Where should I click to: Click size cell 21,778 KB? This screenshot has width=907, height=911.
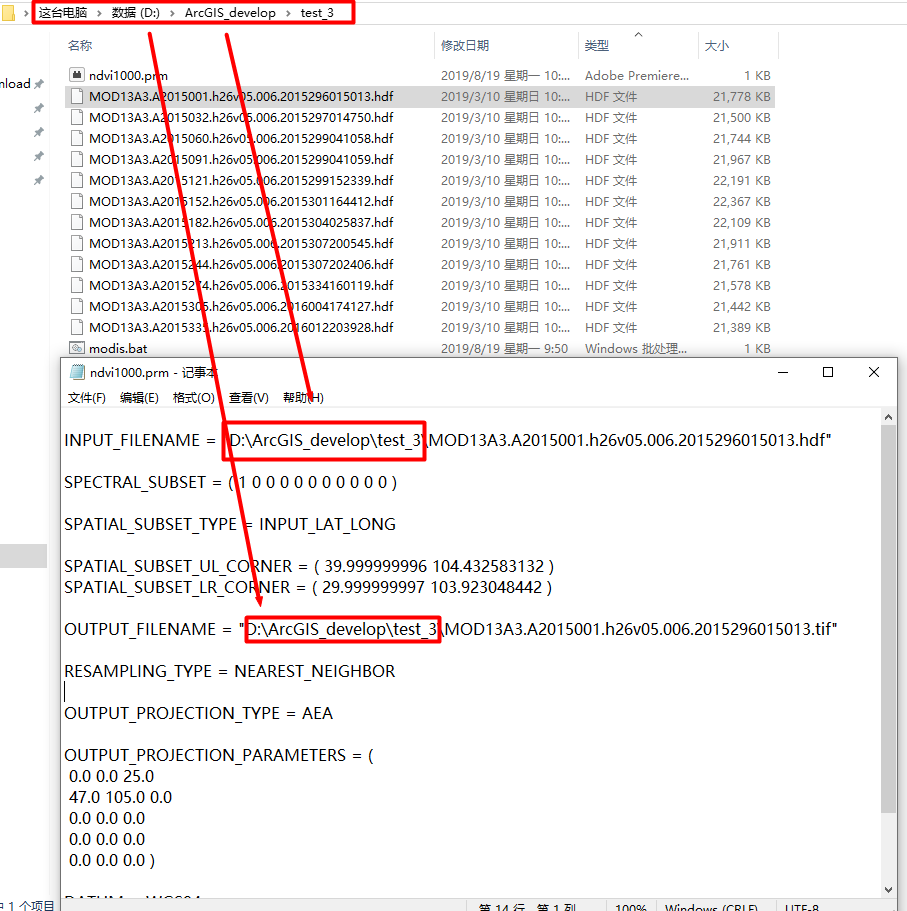[x=741, y=96]
